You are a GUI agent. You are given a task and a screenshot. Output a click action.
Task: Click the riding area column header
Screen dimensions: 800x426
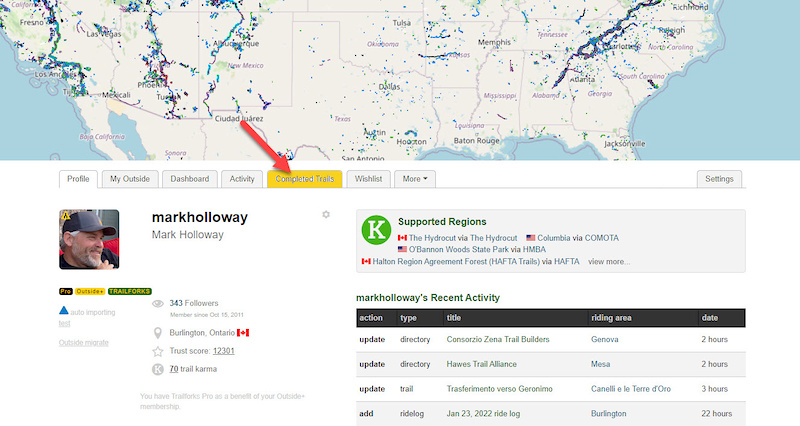(x=611, y=318)
